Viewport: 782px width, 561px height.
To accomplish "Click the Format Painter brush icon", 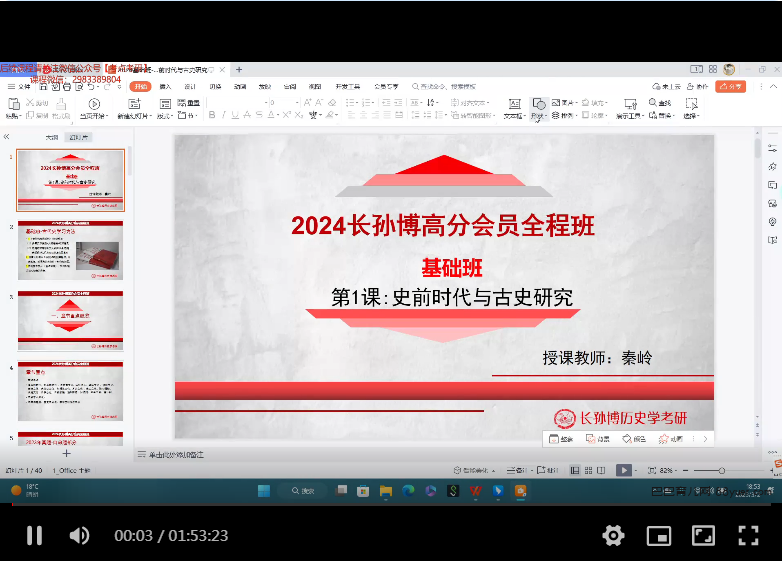I will coord(61,104).
